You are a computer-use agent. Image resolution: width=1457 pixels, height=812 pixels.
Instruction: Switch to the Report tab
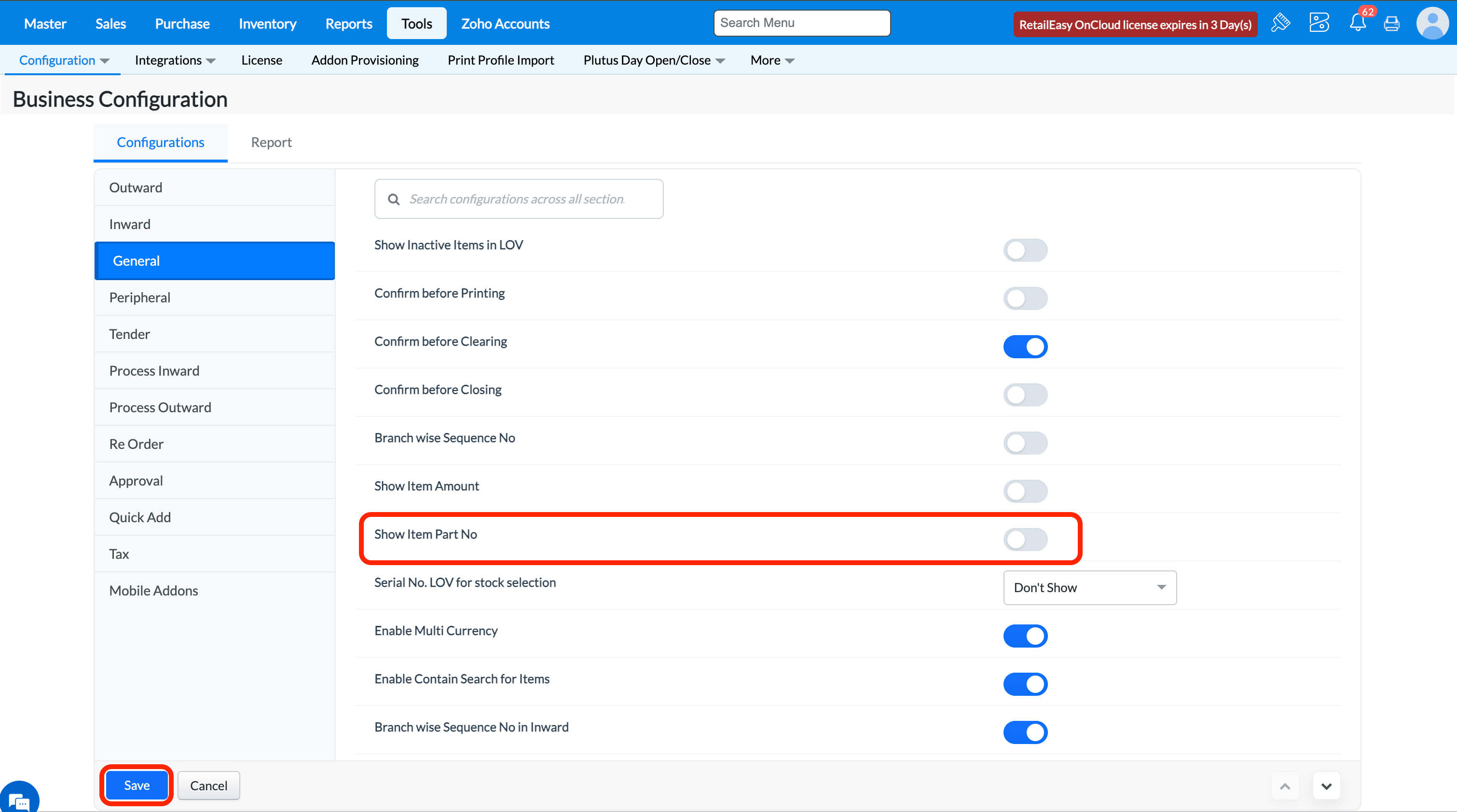pyautogui.click(x=271, y=142)
